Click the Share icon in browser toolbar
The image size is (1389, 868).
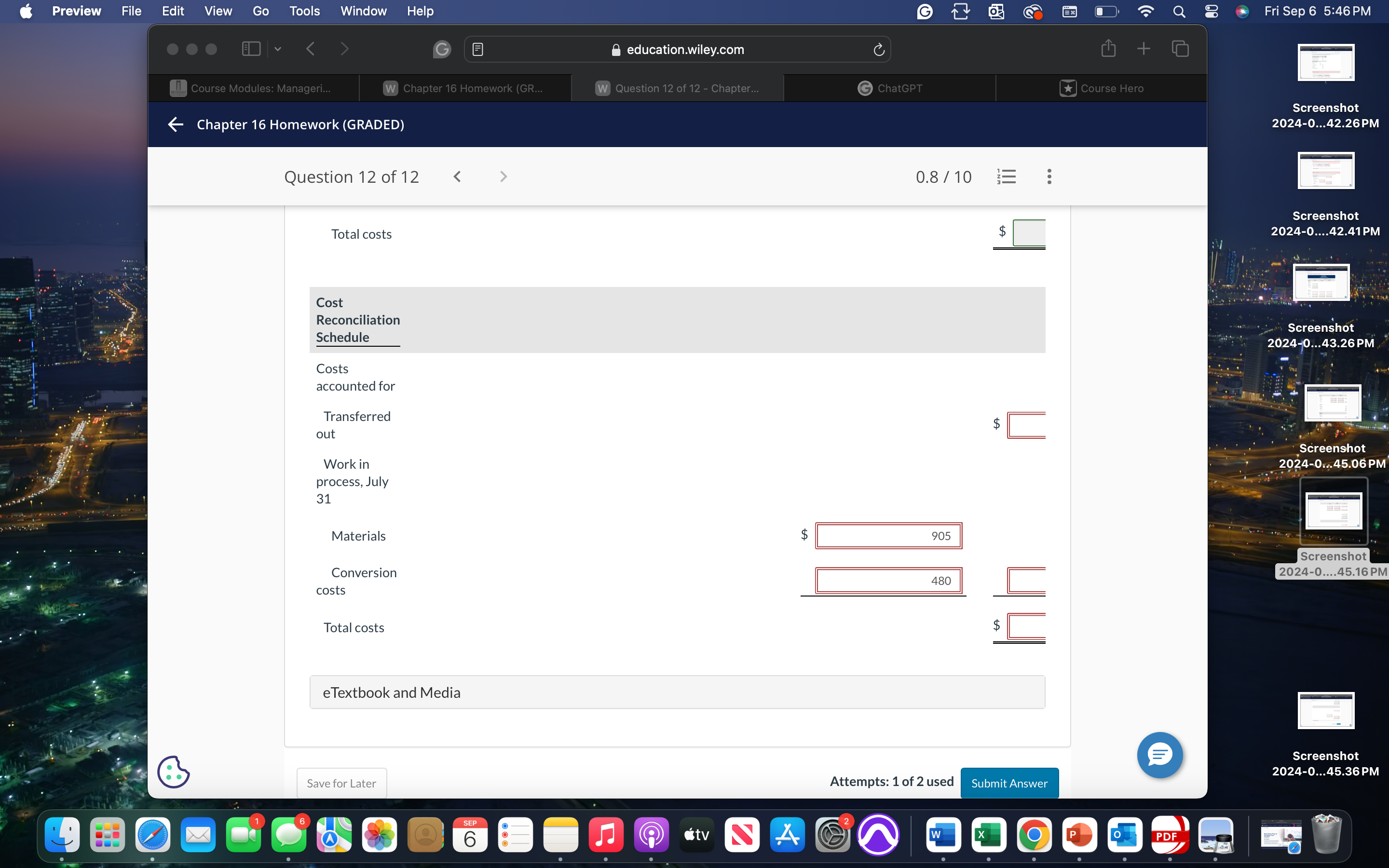1108,49
